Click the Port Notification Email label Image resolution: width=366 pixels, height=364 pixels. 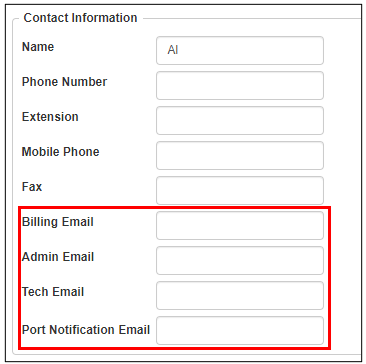(86, 330)
